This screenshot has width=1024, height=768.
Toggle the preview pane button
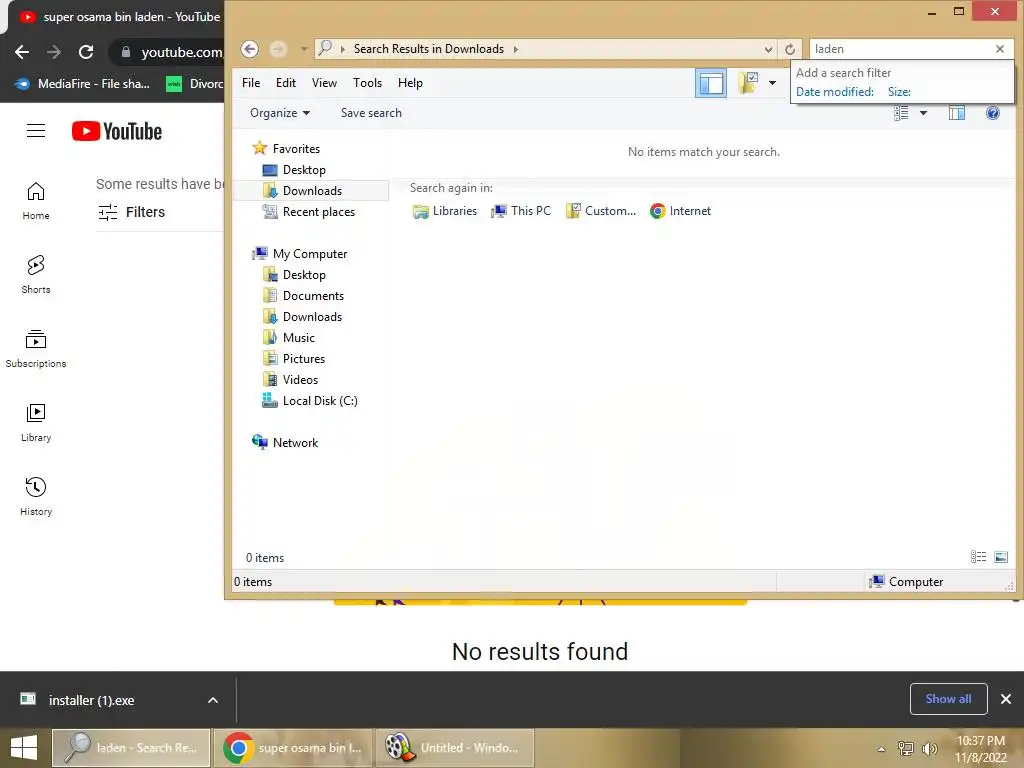pyautogui.click(x=957, y=113)
